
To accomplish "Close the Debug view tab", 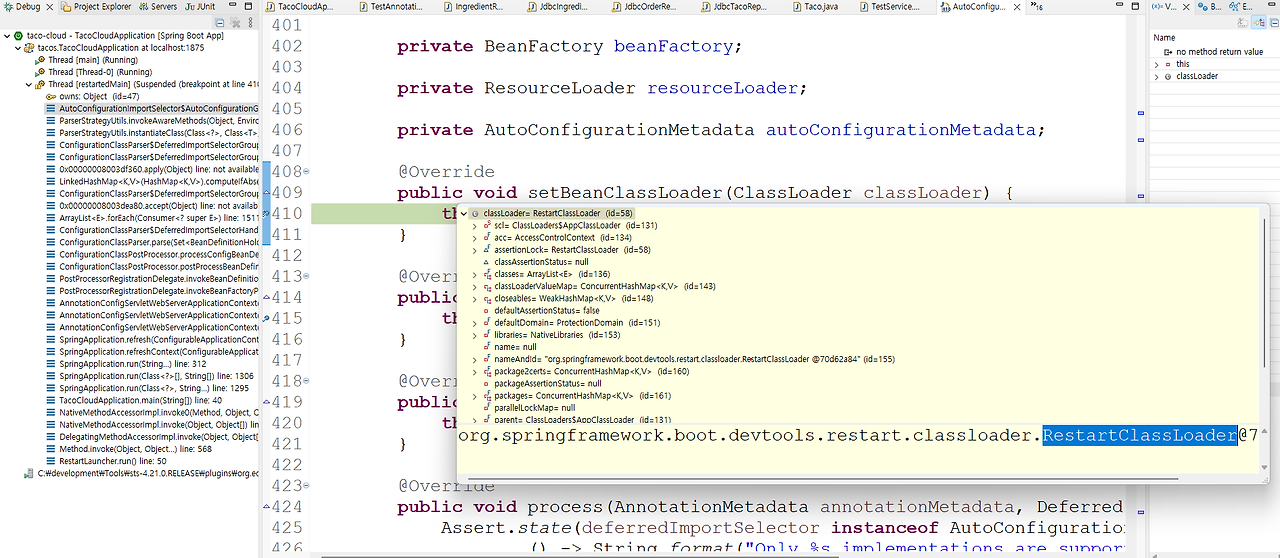I will click(x=50, y=6).
